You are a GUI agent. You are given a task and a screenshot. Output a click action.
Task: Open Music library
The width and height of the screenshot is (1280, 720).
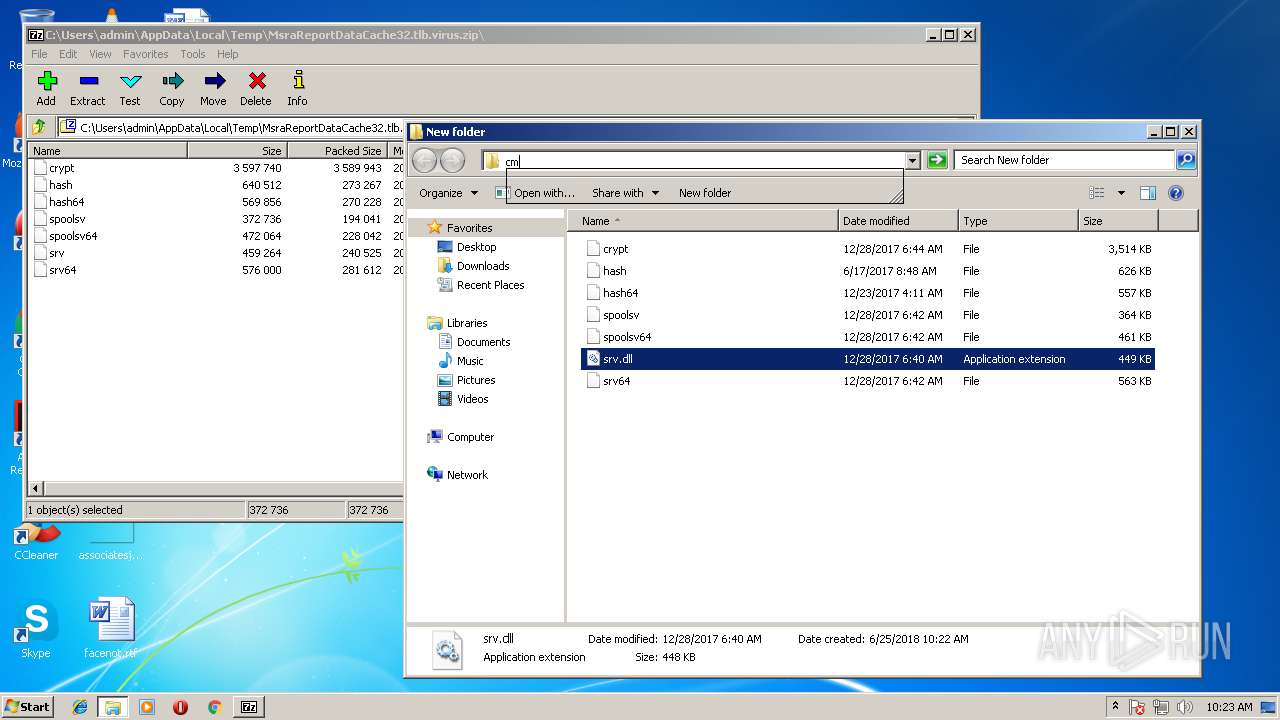pyautogui.click(x=470, y=361)
